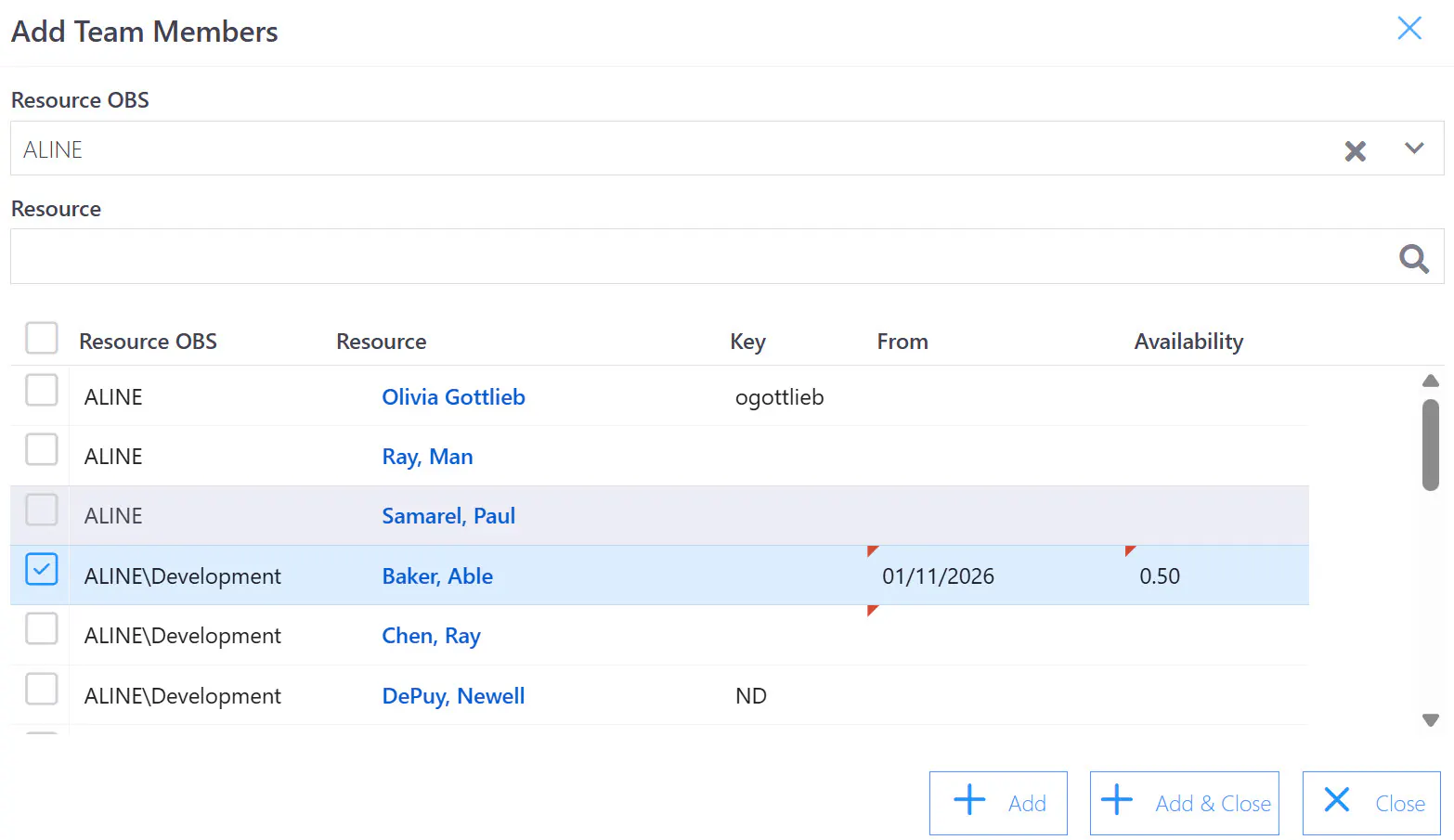Click the scrollbar down arrow
1454x840 pixels.
point(1431,719)
